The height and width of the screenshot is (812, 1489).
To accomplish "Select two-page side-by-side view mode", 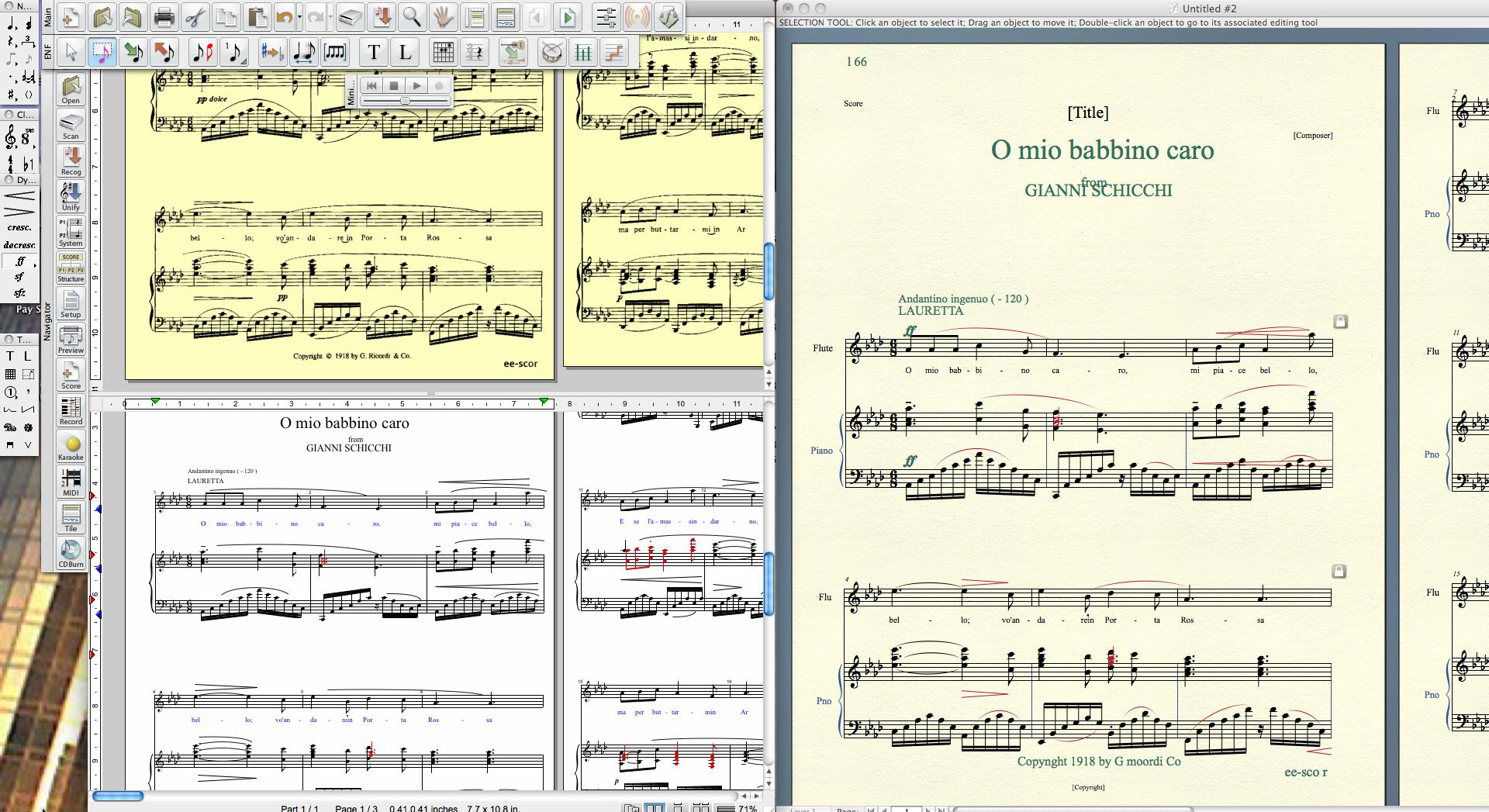I will [x=655, y=808].
